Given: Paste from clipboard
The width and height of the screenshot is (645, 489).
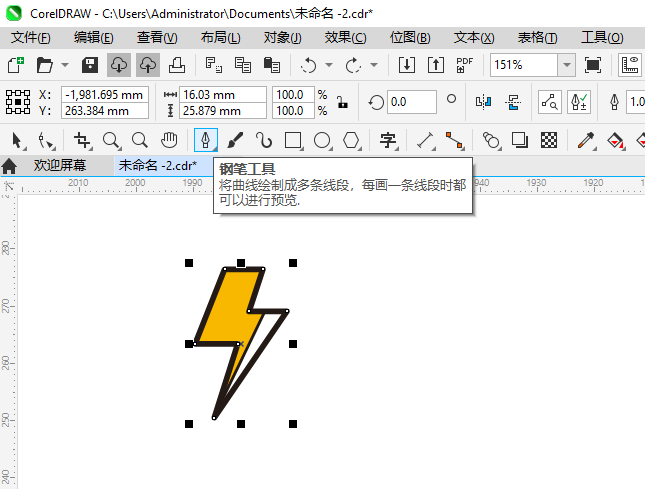Looking at the screenshot, I should [271, 65].
